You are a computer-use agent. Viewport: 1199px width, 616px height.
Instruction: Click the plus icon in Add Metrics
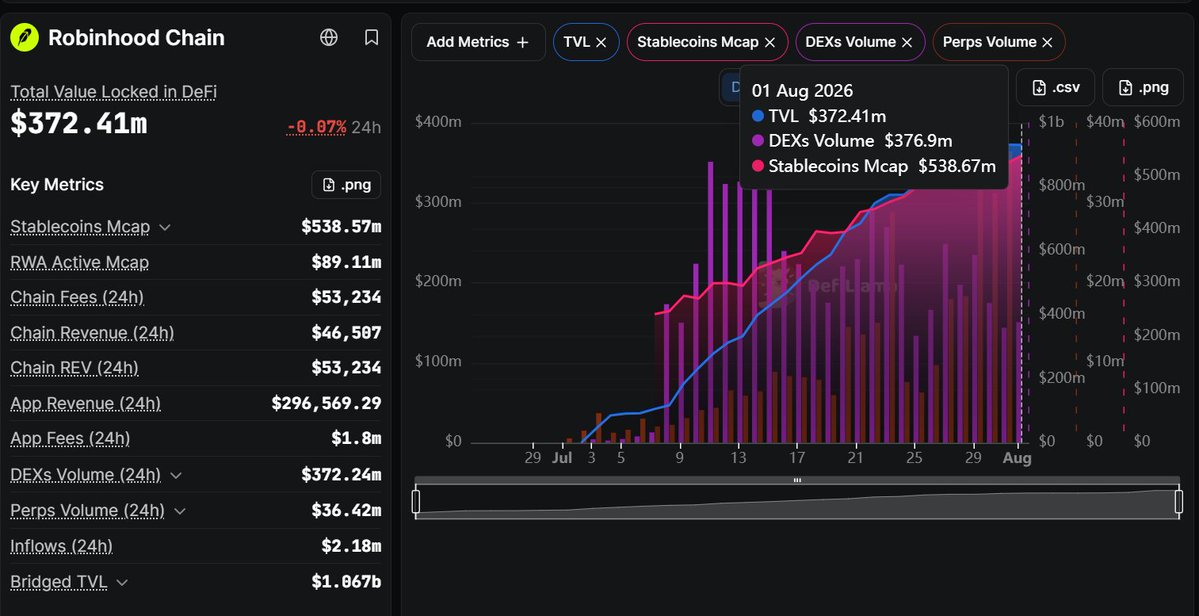pos(522,43)
